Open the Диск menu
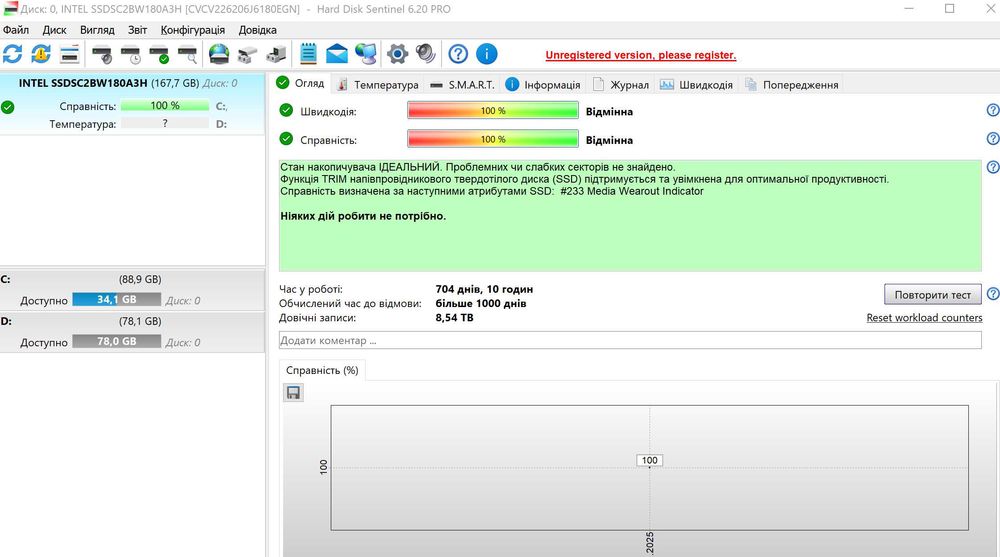The width and height of the screenshot is (1000, 557). click(x=55, y=30)
